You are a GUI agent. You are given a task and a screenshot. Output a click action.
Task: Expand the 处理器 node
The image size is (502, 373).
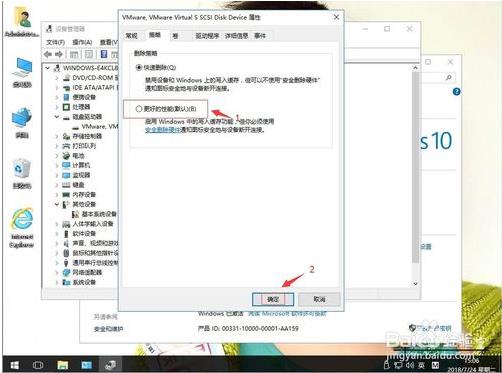coord(57,107)
